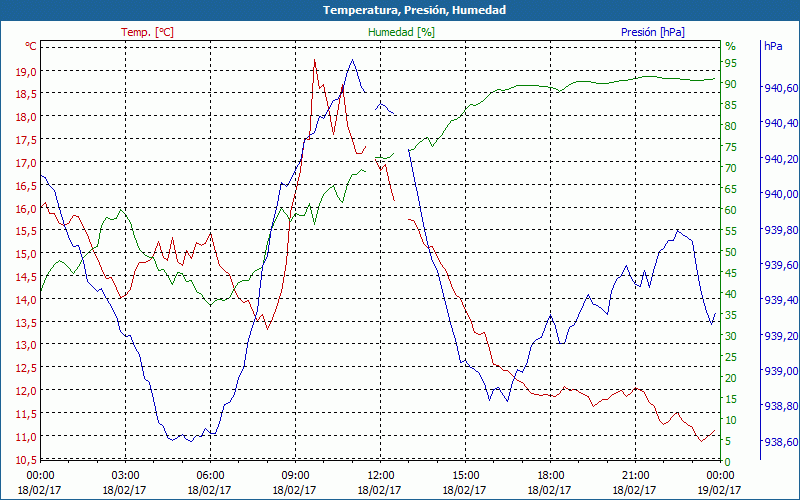The image size is (800, 500).
Task: Click the time label '21:00' on the x-axis
Action: point(635,474)
